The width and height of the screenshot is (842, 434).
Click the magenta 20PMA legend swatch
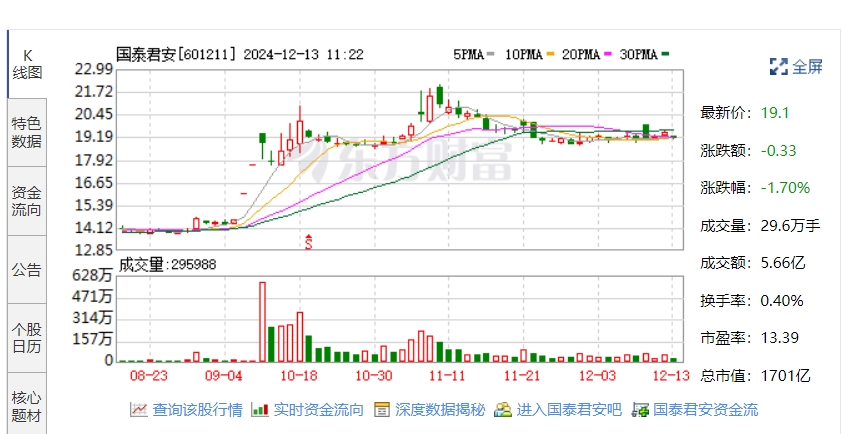pos(609,54)
